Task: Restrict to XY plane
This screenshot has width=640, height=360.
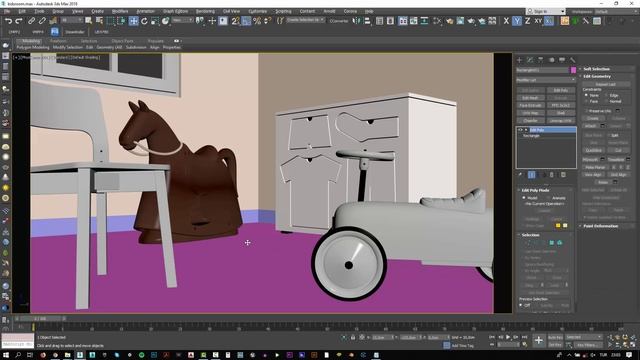Action: 538,21
